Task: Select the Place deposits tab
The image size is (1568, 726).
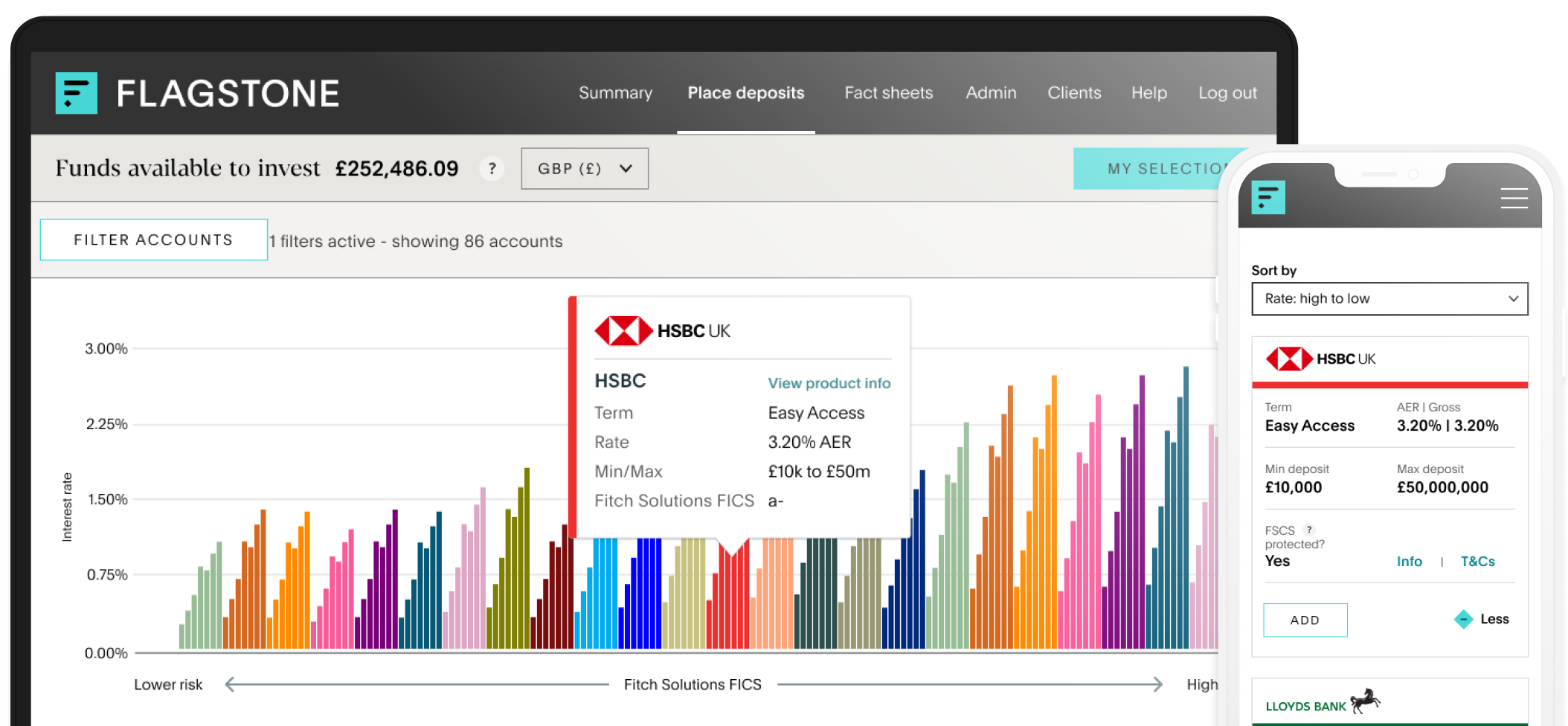Action: click(746, 93)
